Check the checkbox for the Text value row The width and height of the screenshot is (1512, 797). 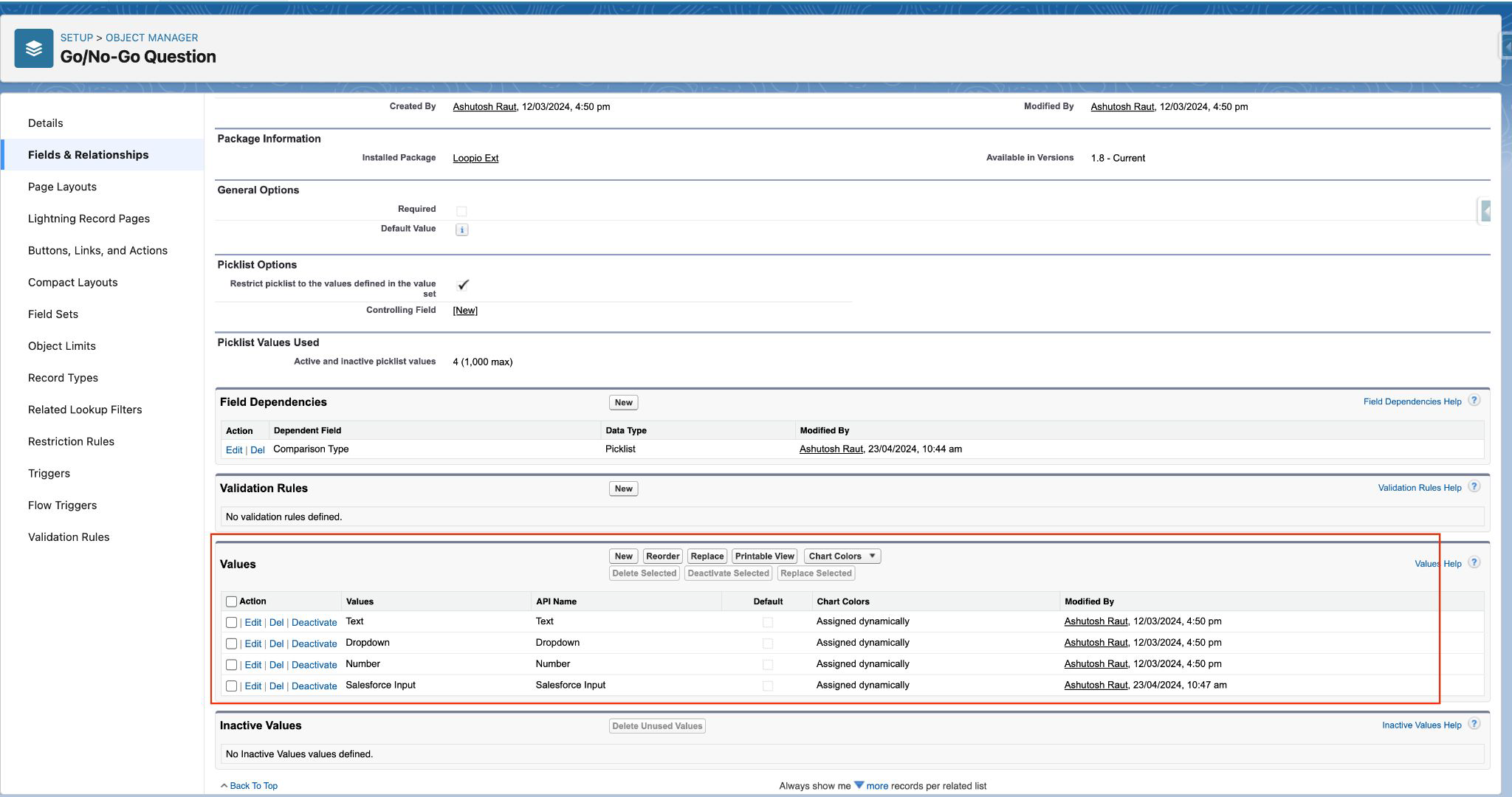coord(231,622)
